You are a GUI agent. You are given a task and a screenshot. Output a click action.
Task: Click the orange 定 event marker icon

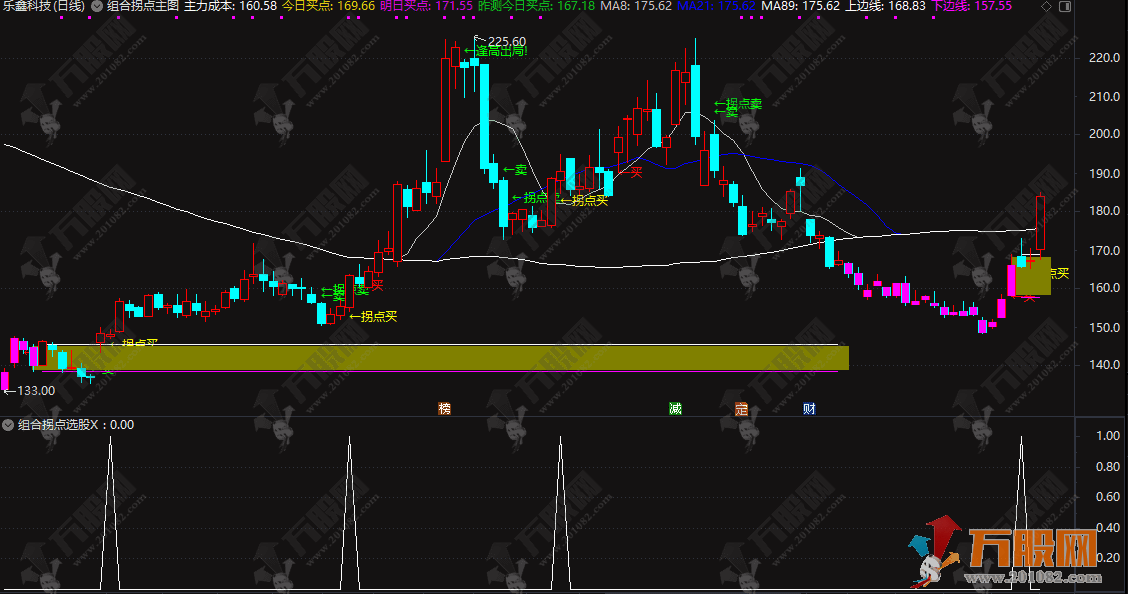pos(741,408)
